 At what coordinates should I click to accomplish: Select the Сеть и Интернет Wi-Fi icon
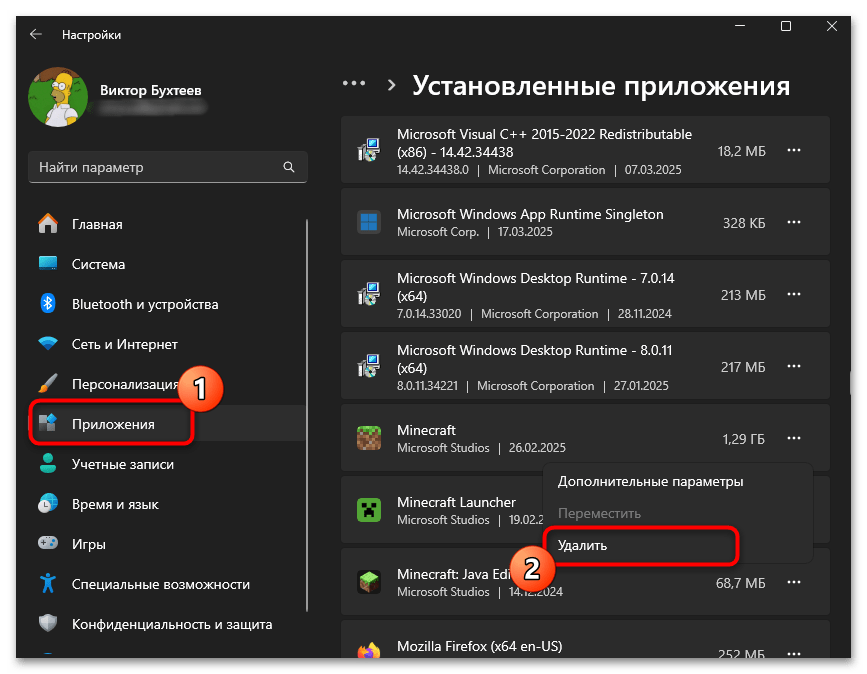[x=48, y=343]
